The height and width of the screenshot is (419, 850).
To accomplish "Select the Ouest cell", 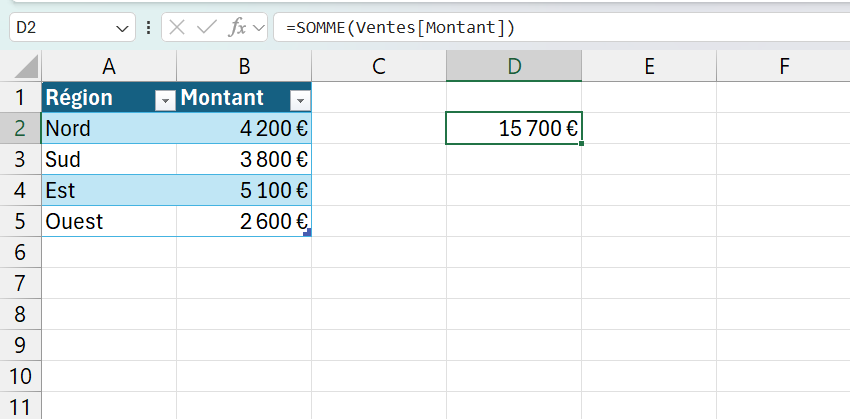I will [109, 221].
